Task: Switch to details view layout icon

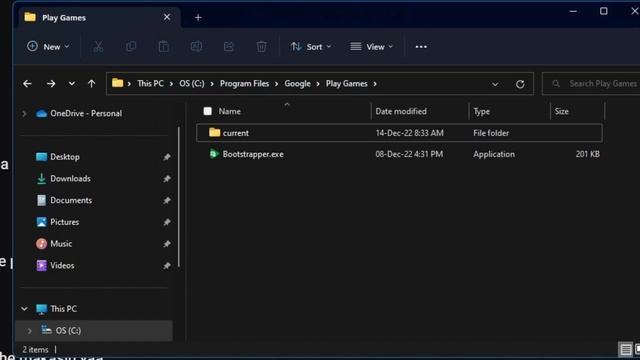Action: [625, 349]
